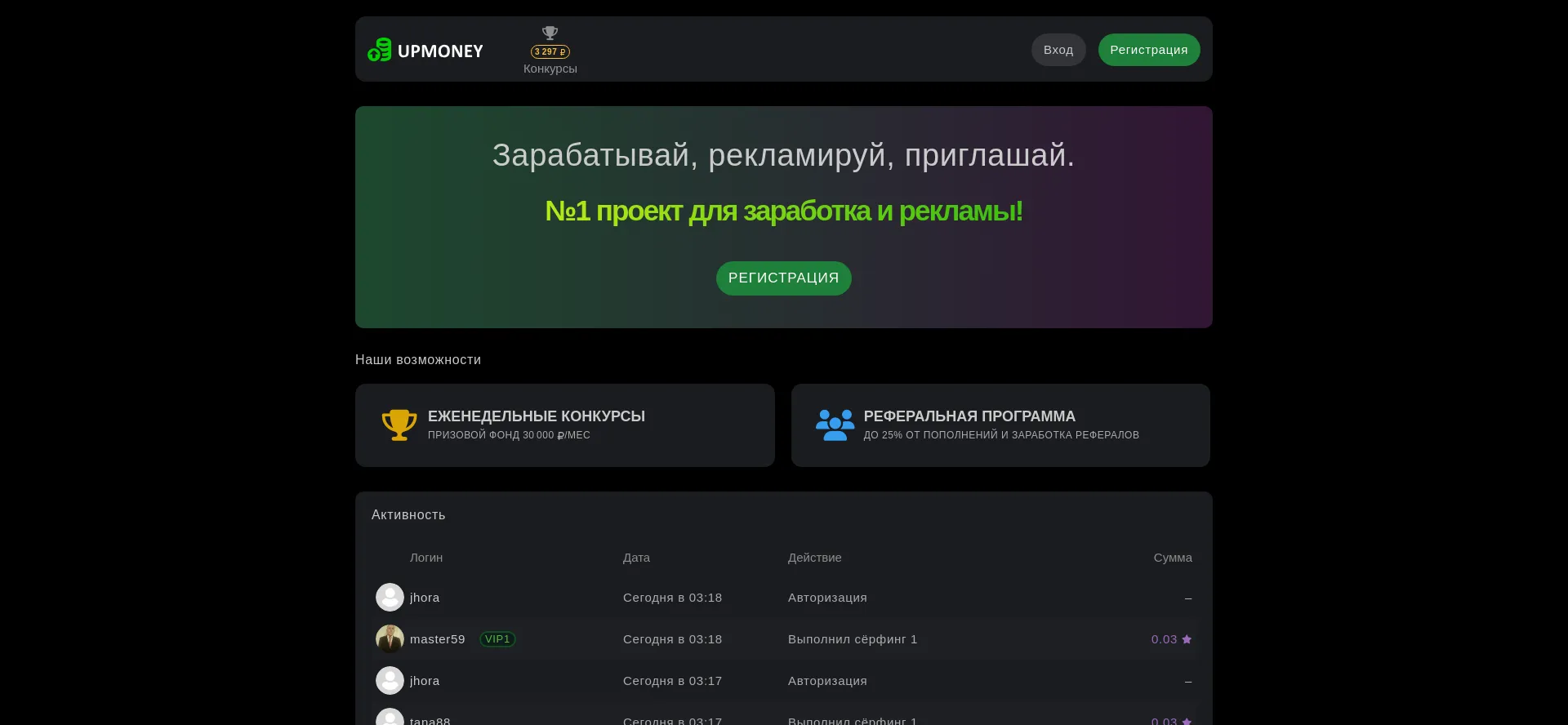
Task: Click the UPMONEY coin logo icon
Action: (x=380, y=50)
